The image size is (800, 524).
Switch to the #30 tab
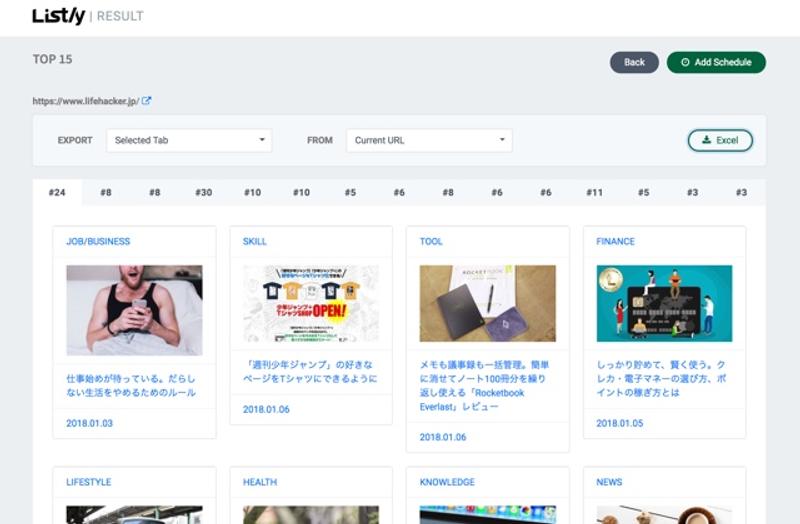(204, 192)
